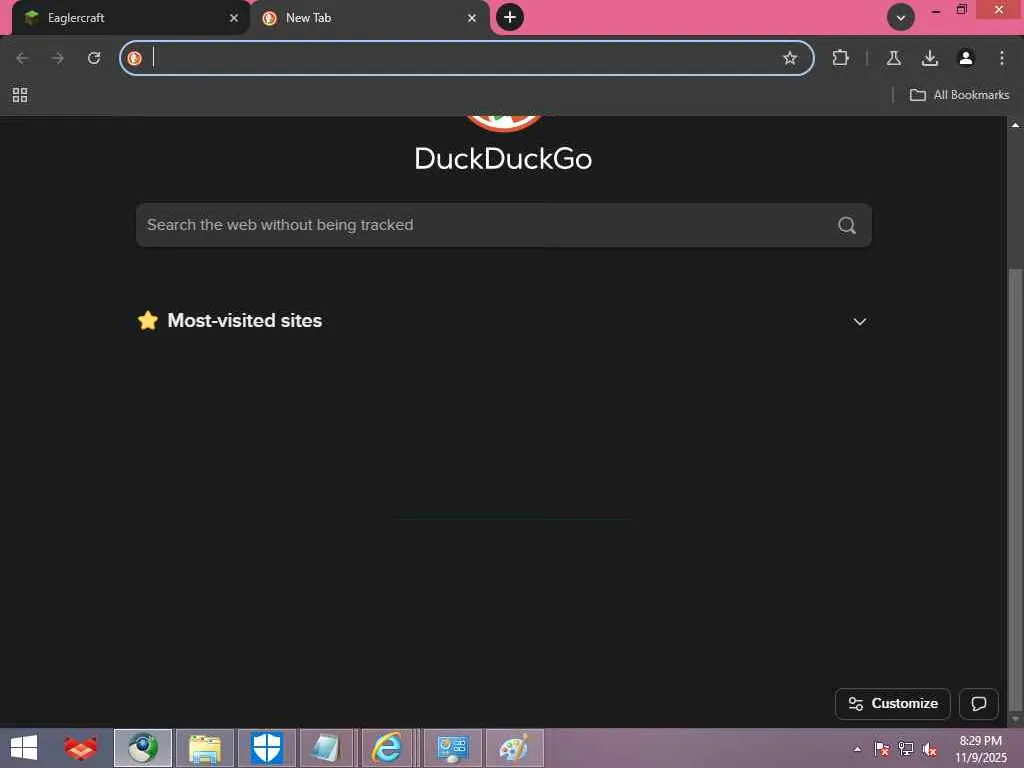Open the red fox taskbar app

[x=80, y=748]
